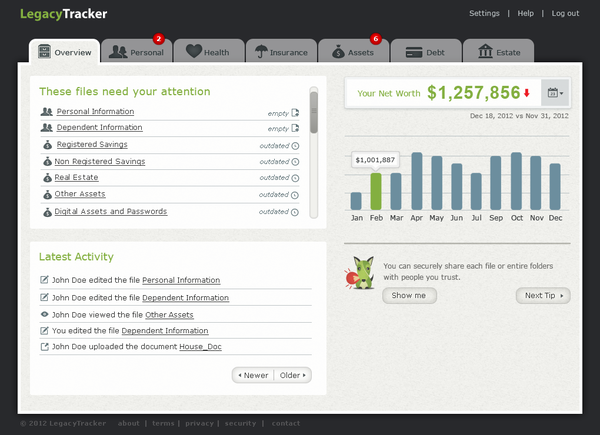Select the green Feb bar in the chart

click(376, 191)
